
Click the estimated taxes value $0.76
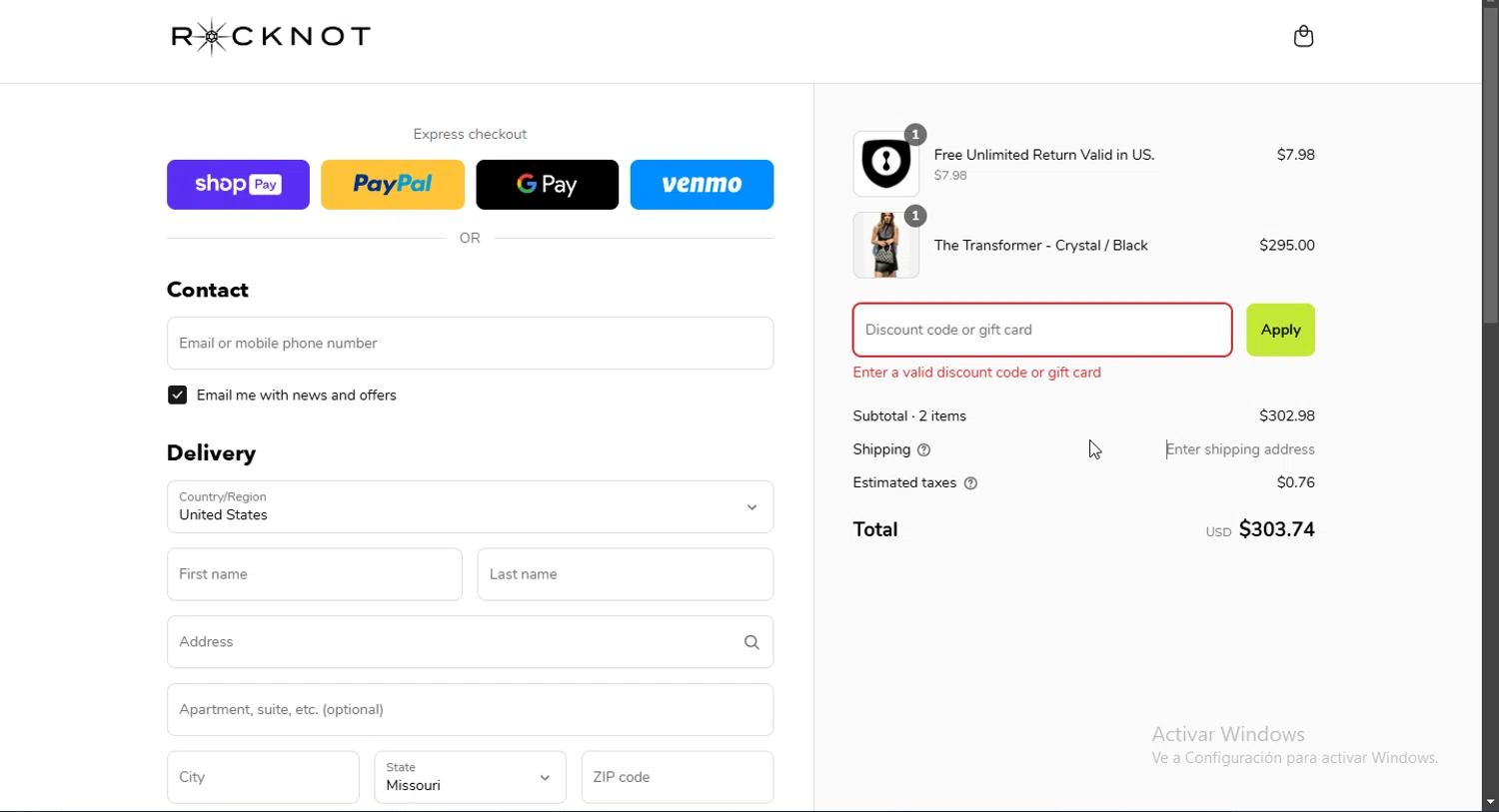tap(1296, 482)
